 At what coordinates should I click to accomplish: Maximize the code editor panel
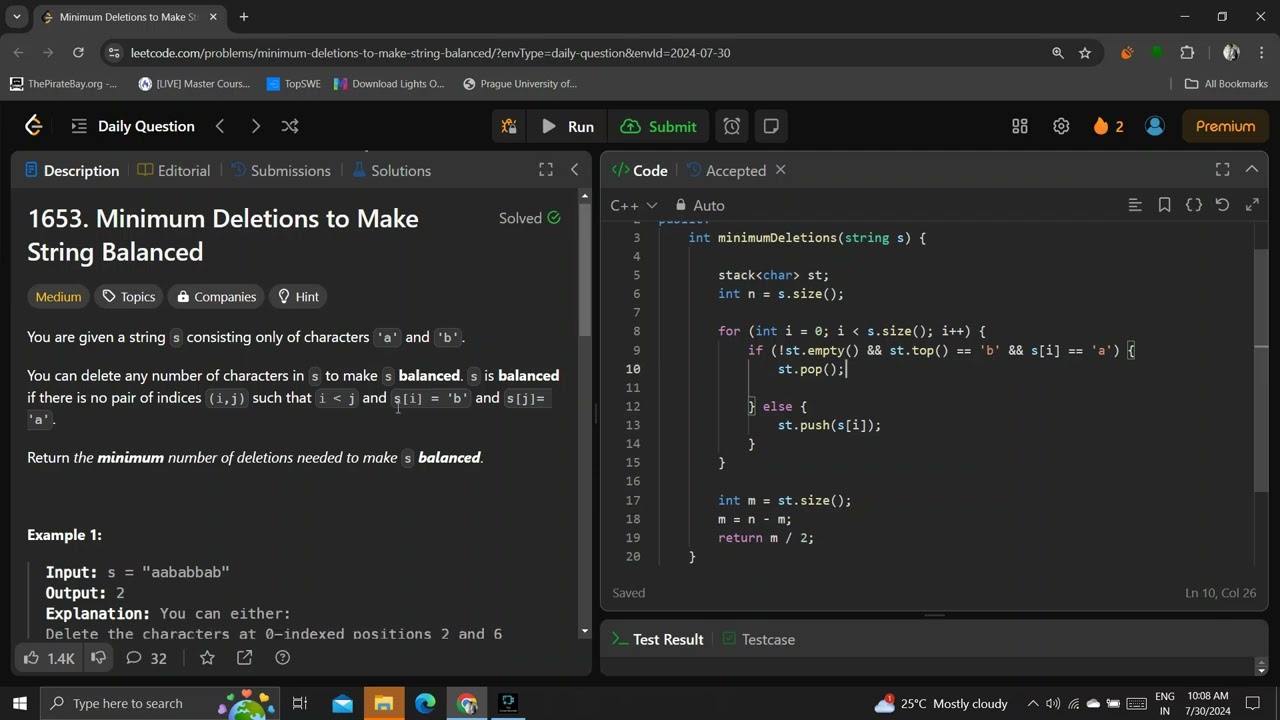coord(1222,170)
